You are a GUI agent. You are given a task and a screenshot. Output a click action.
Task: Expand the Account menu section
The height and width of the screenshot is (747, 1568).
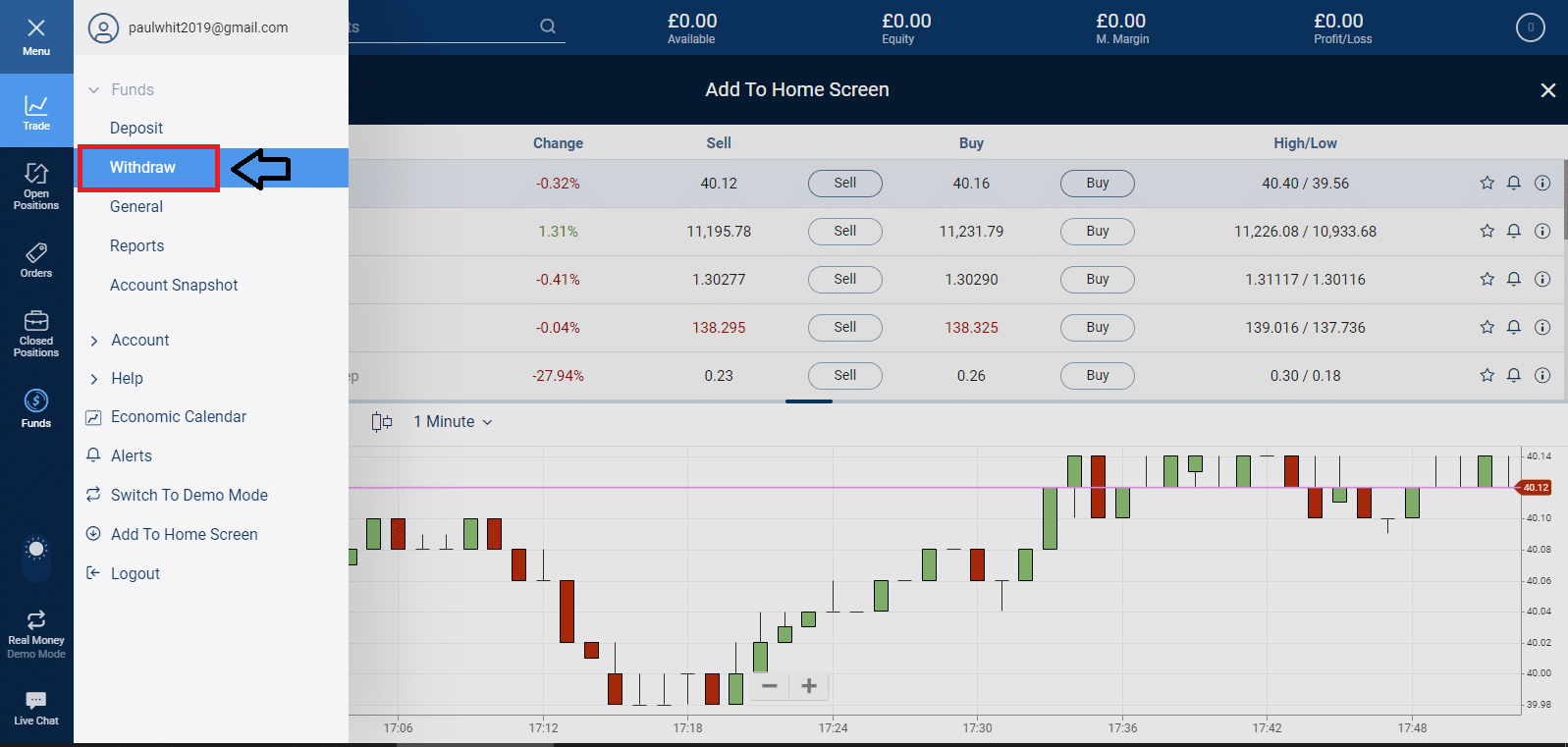click(94, 341)
